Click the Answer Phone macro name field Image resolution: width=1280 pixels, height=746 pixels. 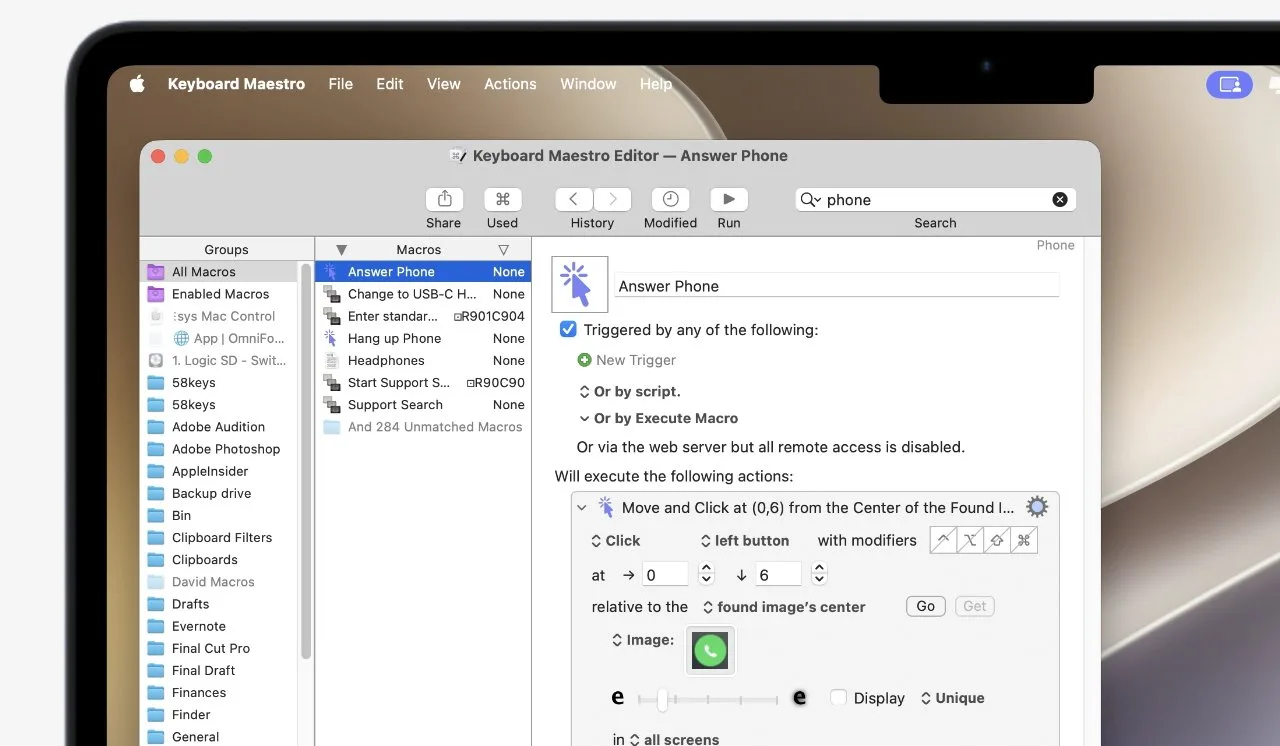pos(836,285)
